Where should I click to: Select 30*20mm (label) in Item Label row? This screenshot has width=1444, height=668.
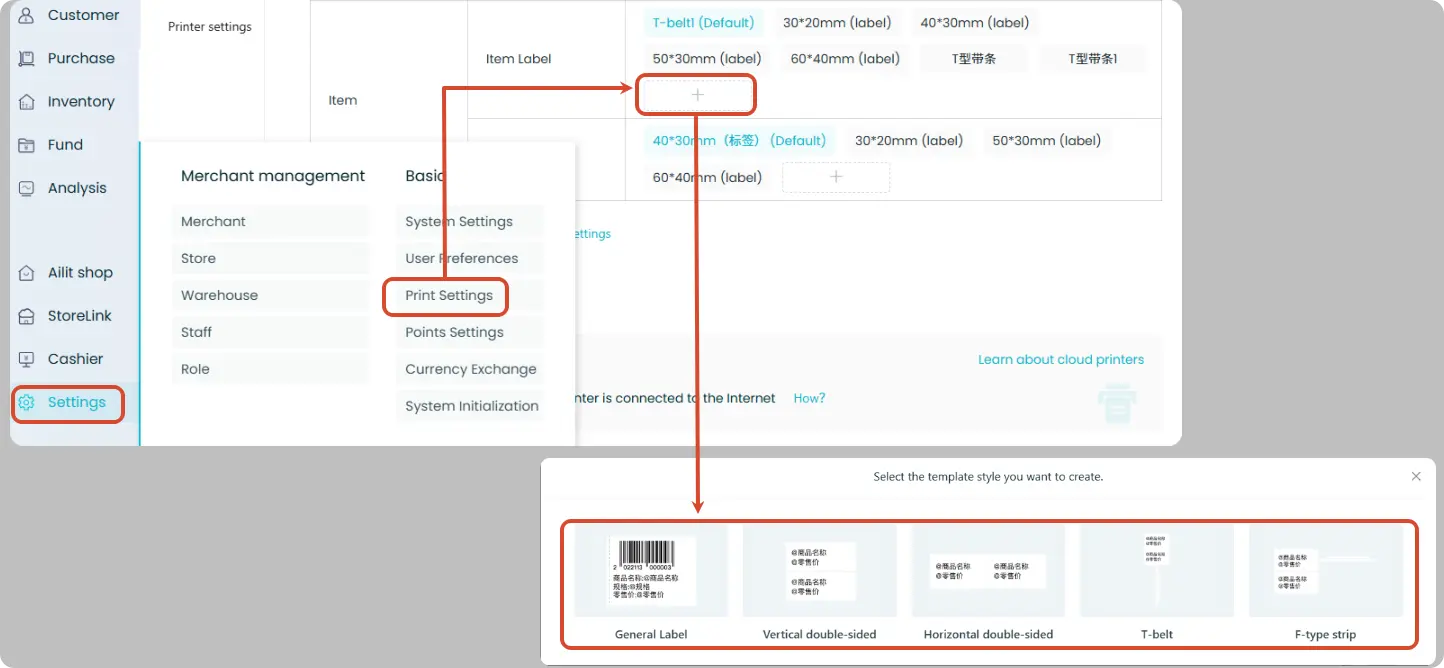pos(836,22)
